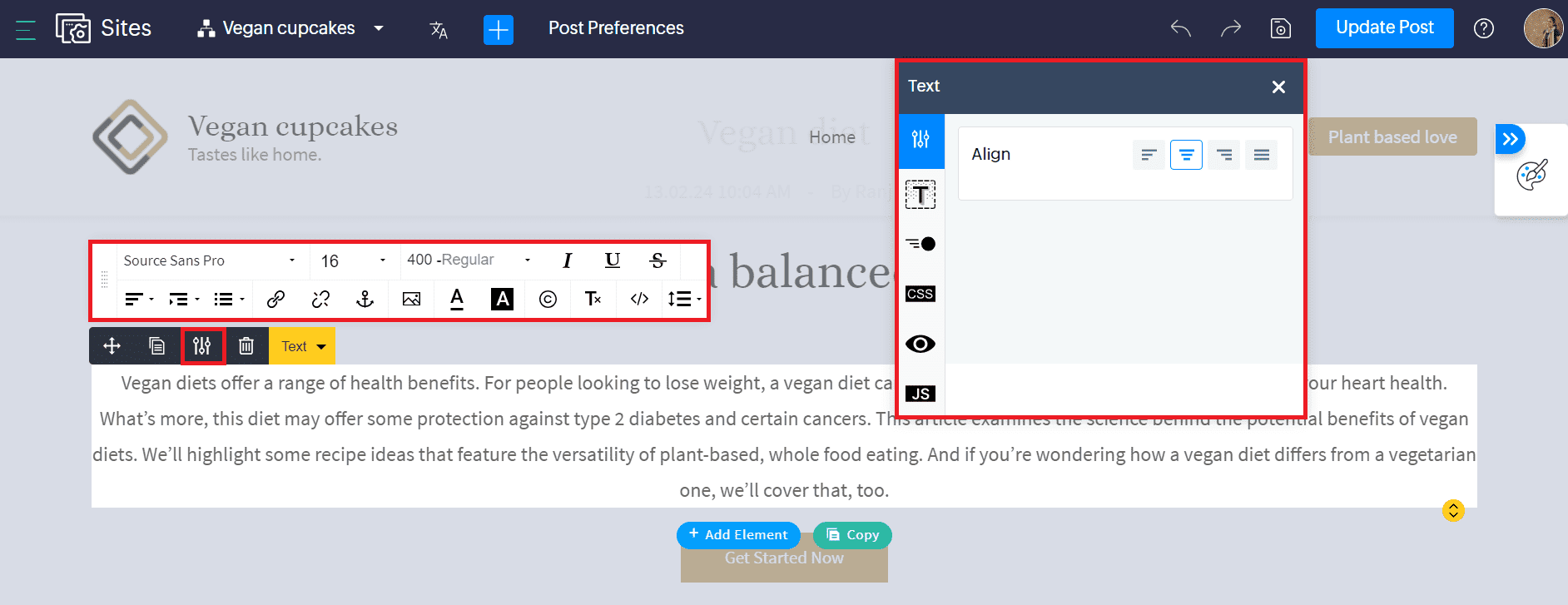Toggle visibility eye icon in Text panel

point(920,344)
